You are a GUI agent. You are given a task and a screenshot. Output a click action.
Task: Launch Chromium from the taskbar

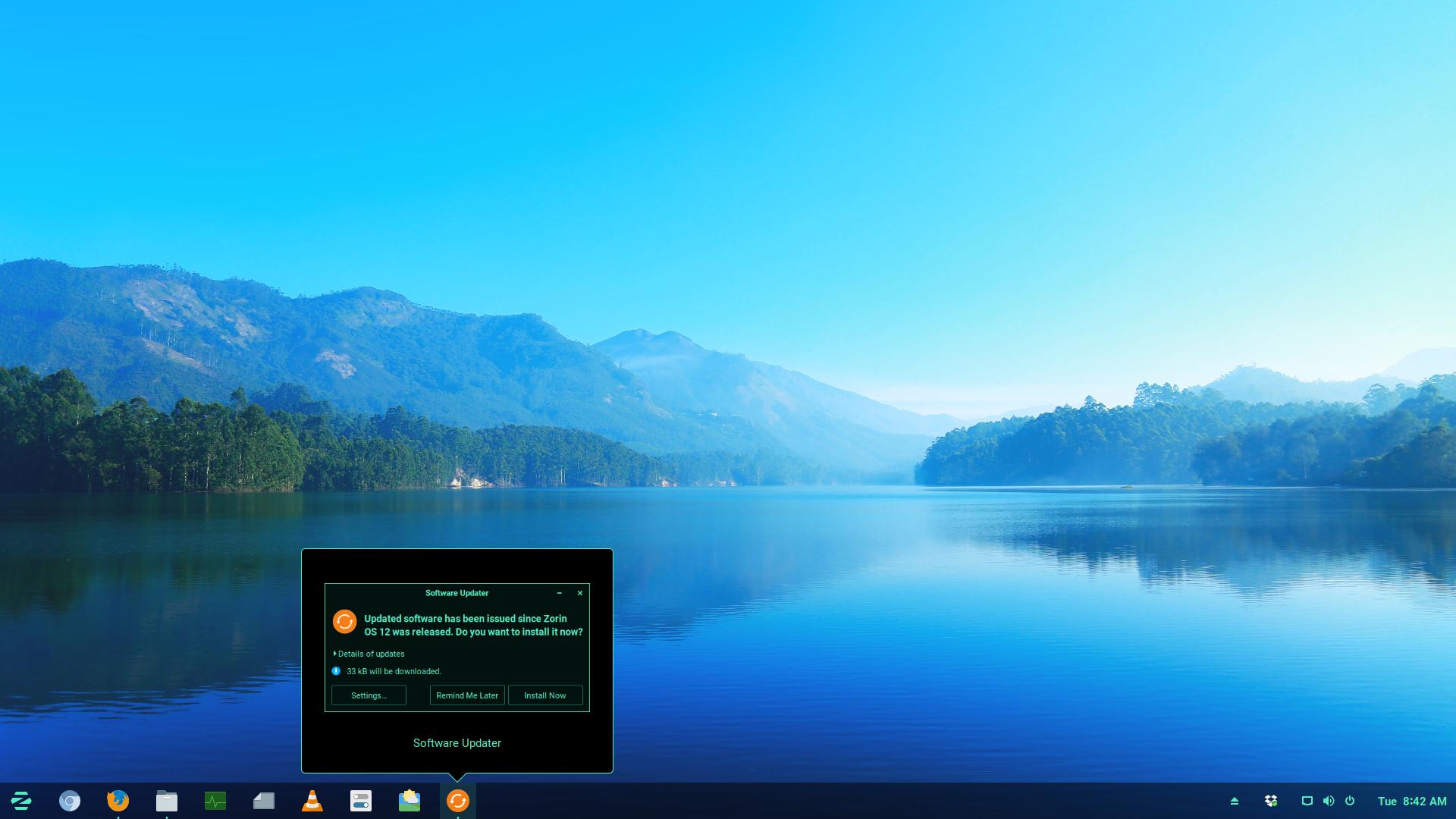[70, 801]
